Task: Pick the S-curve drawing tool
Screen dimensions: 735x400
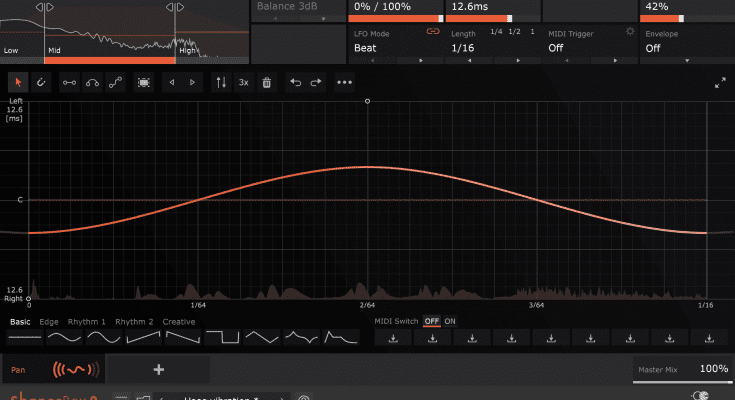Action: point(116,82)
